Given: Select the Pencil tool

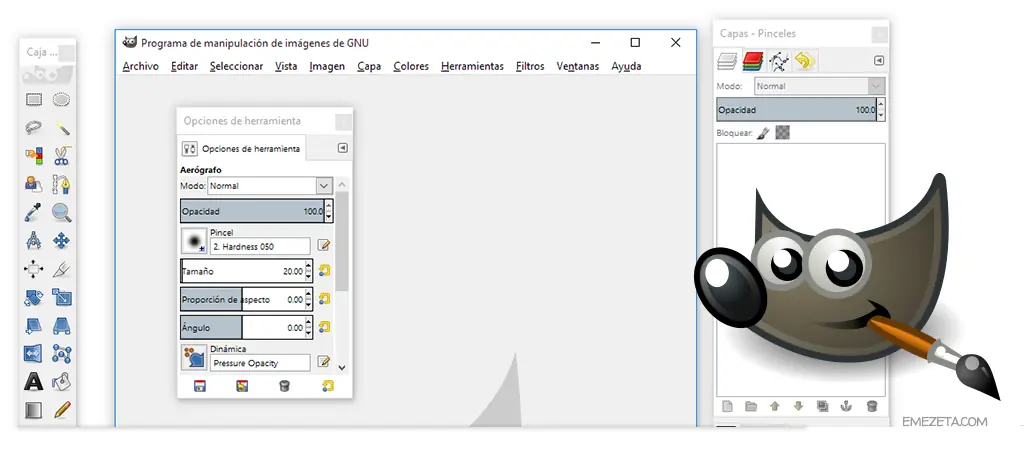Looking at the screenshot, I should tap(61, 410).
